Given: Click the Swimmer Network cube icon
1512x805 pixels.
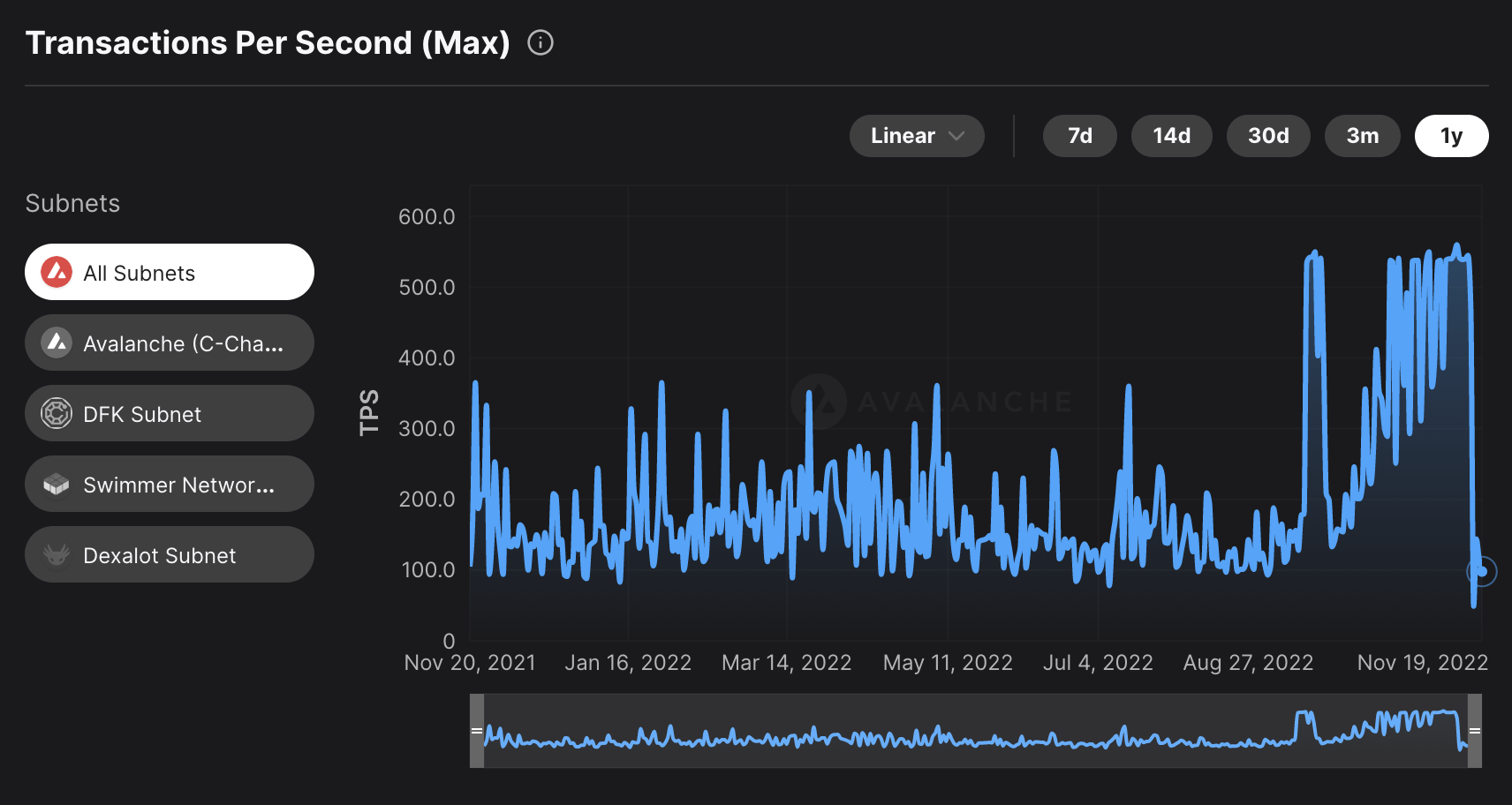Looking at the screenshot, I should [x=57, y=484].
